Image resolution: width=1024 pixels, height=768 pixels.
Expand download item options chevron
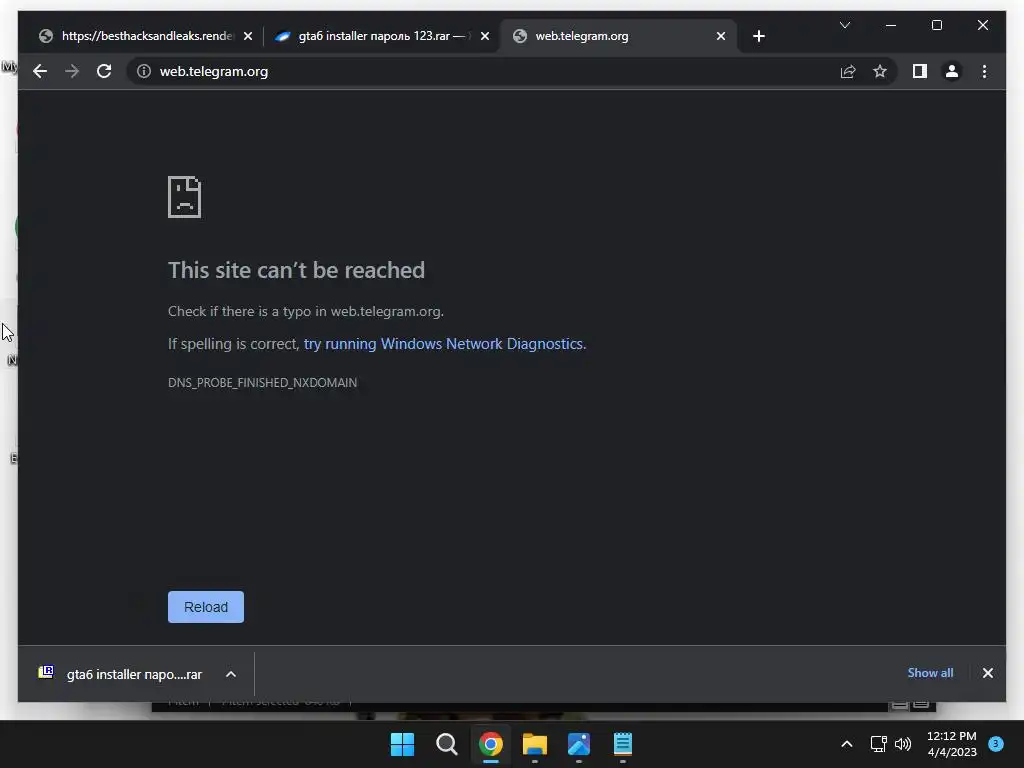pyautogui.click(x=231, y=674)
